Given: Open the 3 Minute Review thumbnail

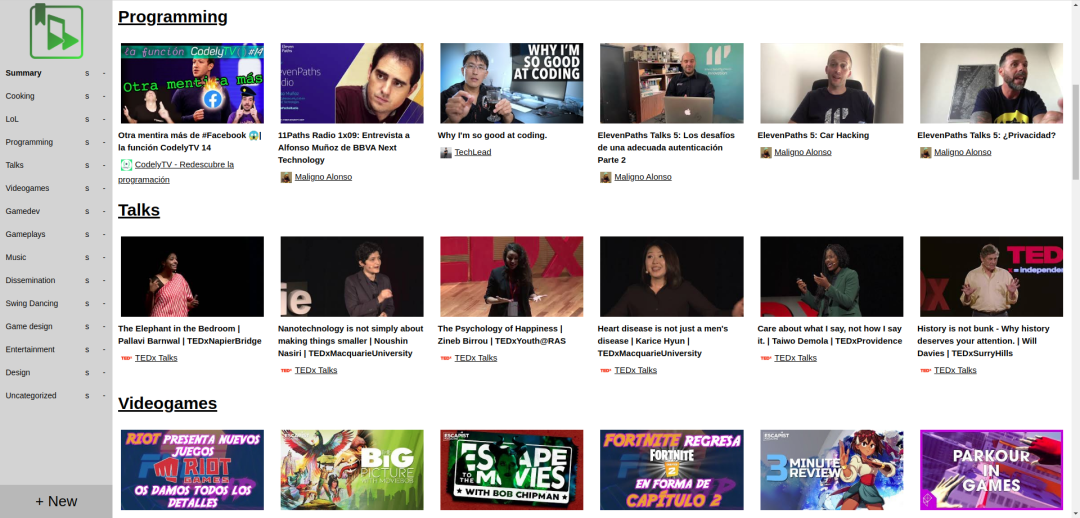Looking at the screenshot, I should (831, 470).
